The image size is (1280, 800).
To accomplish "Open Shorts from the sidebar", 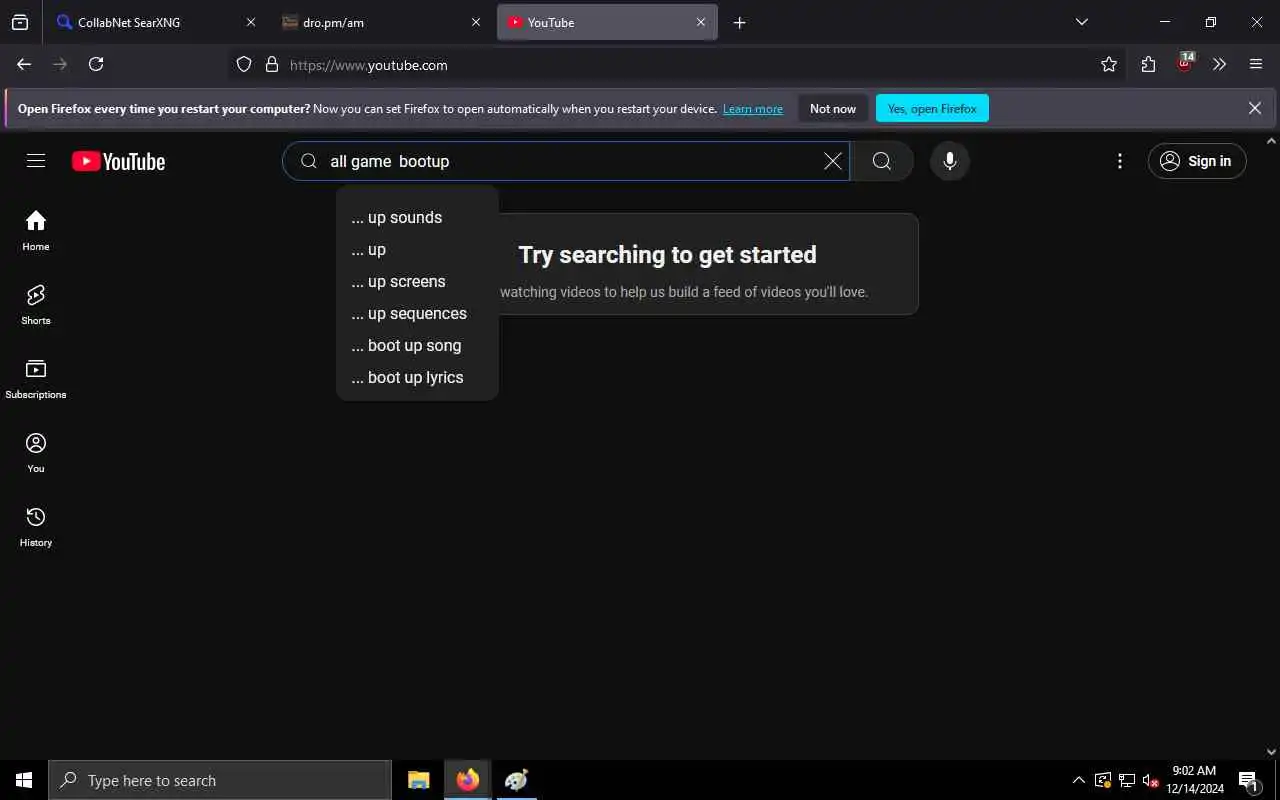I will coord(36,304).
